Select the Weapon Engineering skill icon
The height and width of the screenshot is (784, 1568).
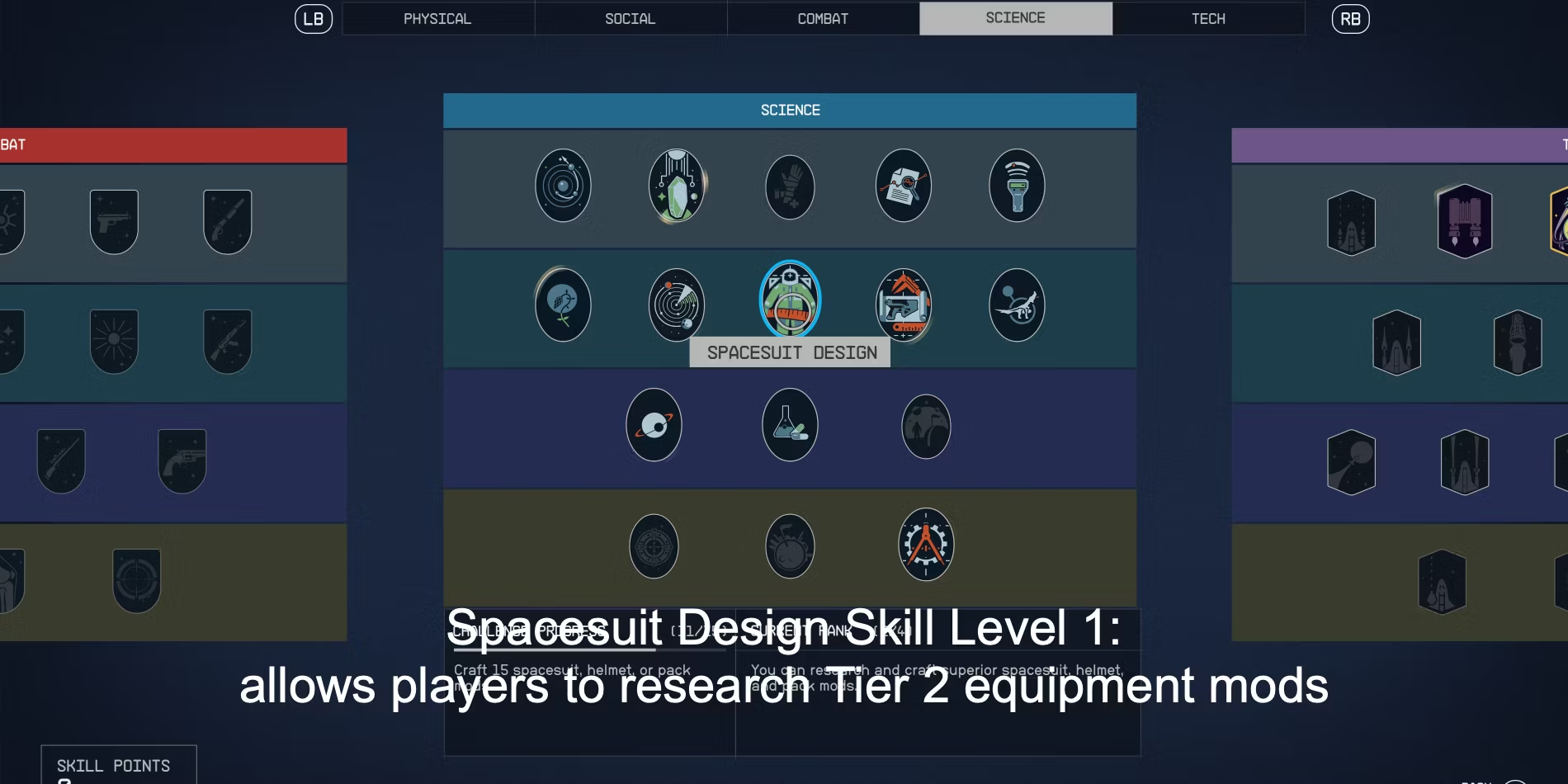point(904,305)
